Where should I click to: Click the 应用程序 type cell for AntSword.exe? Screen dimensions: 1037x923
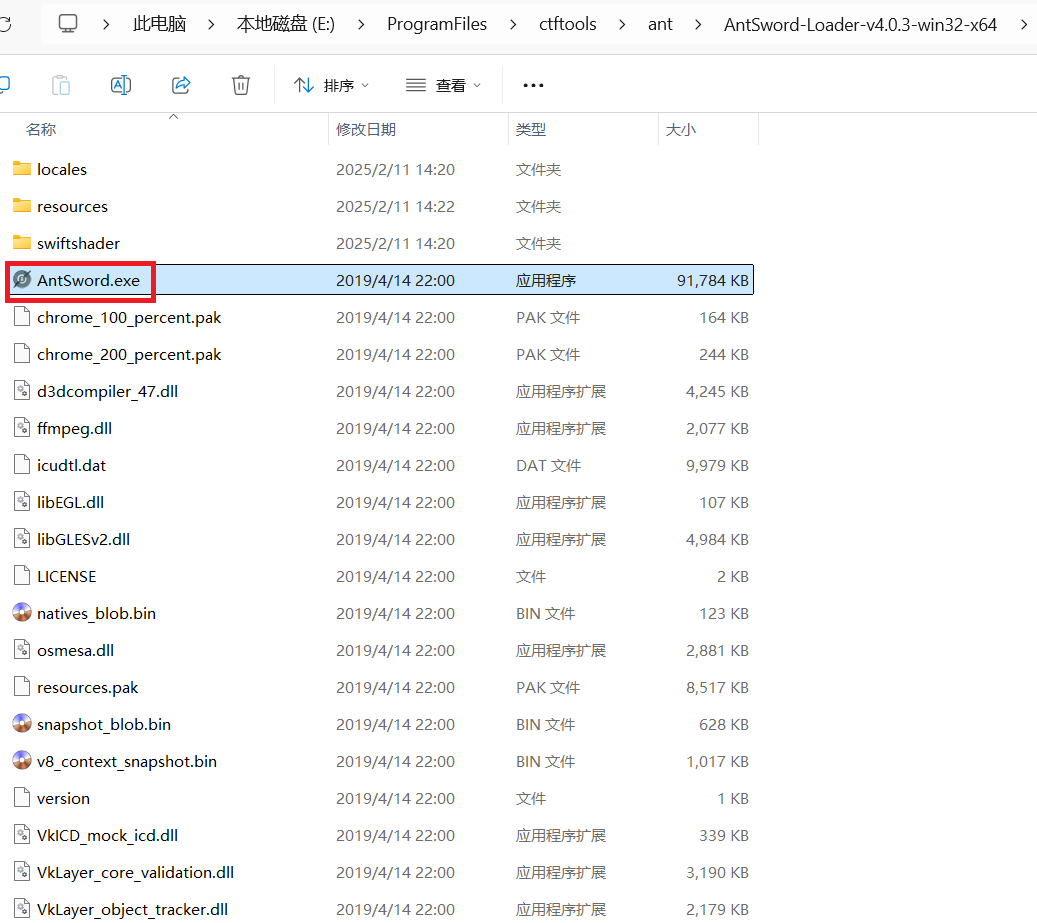(x=546, y=280)
